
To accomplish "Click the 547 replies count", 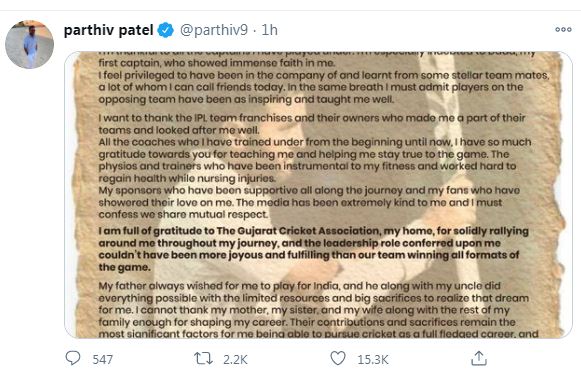I will (x=103, y=359).
